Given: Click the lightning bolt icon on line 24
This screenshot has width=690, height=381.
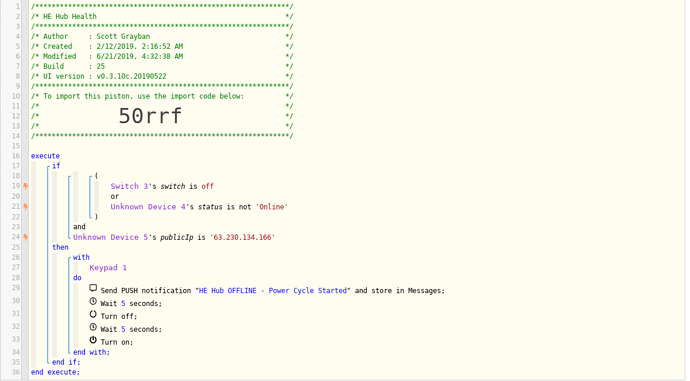Looking at the screenshot, I should (x=26, y=237).
